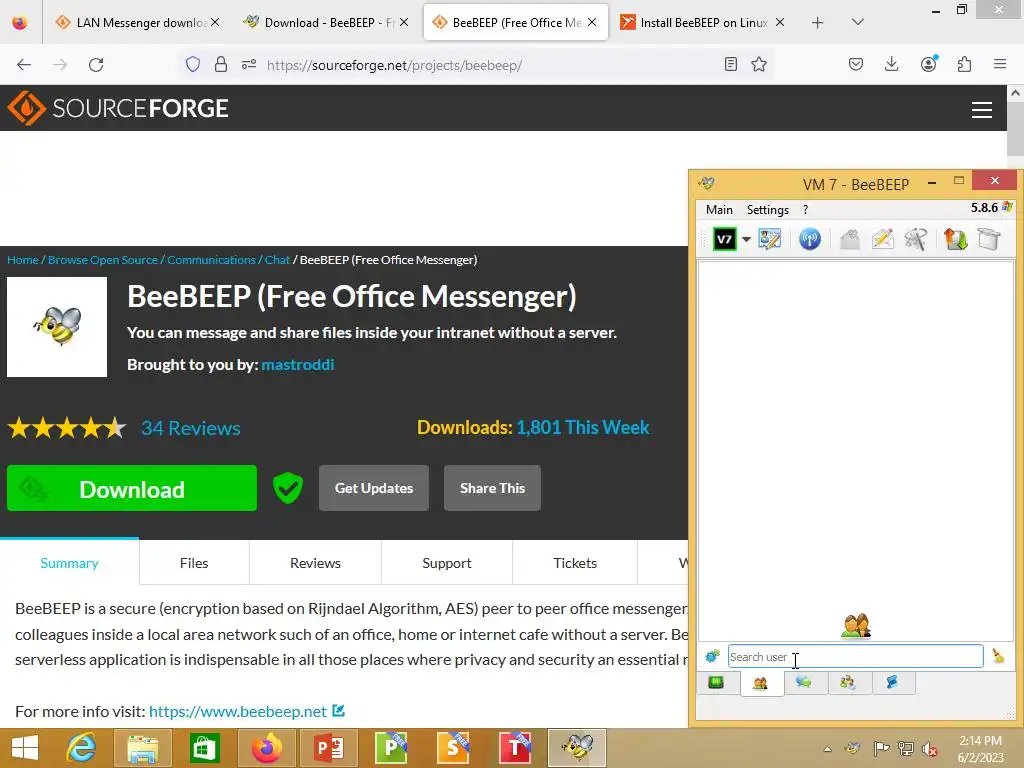This screenshot has height=768, width=1024.
Task: Go to Home breadcrumb link
Action: pyautogui.click(x=23, y=260)
